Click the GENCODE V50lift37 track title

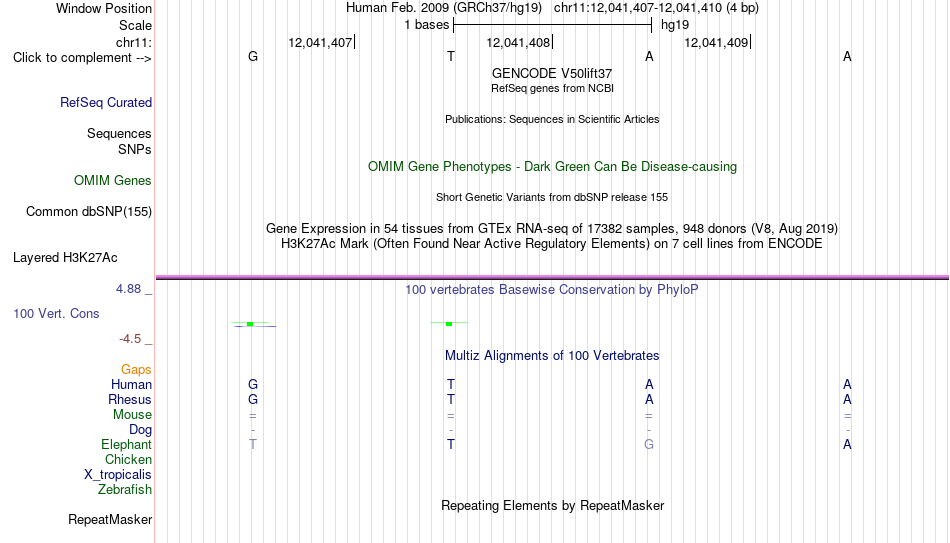tap(552, 73)
